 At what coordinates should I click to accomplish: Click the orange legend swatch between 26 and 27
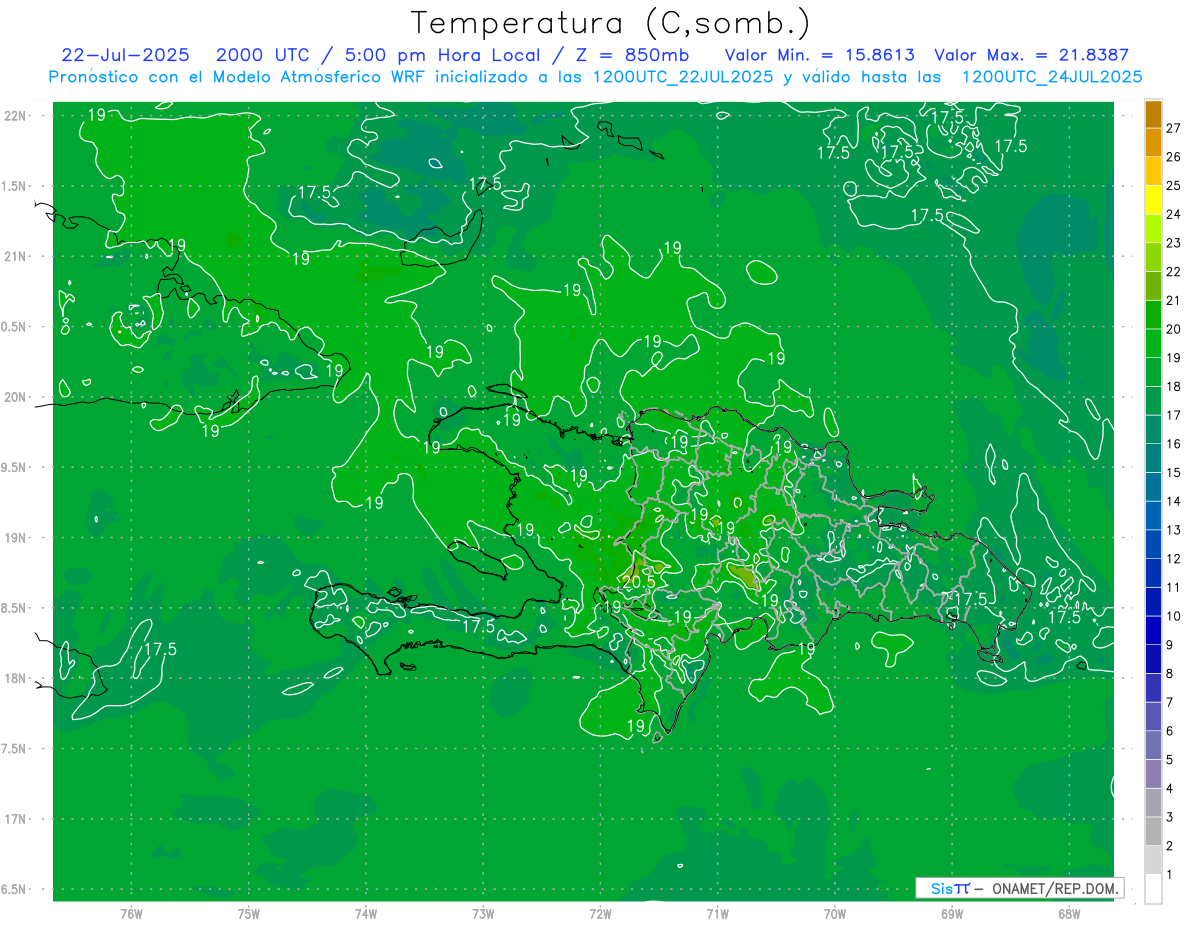pos(1153,143)
